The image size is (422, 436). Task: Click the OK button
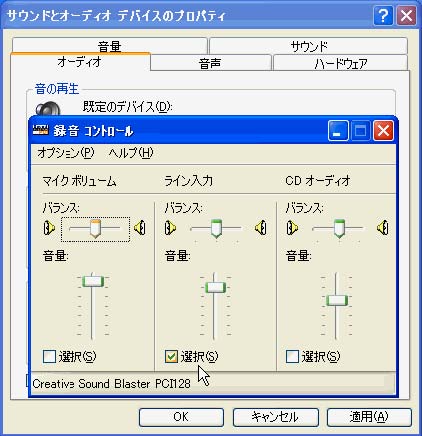(181, 417)
